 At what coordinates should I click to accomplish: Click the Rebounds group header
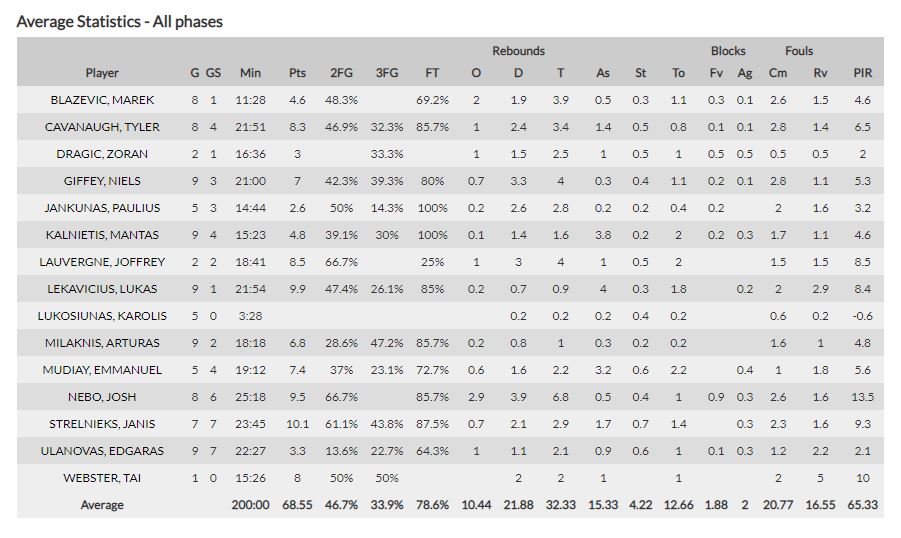518,51
